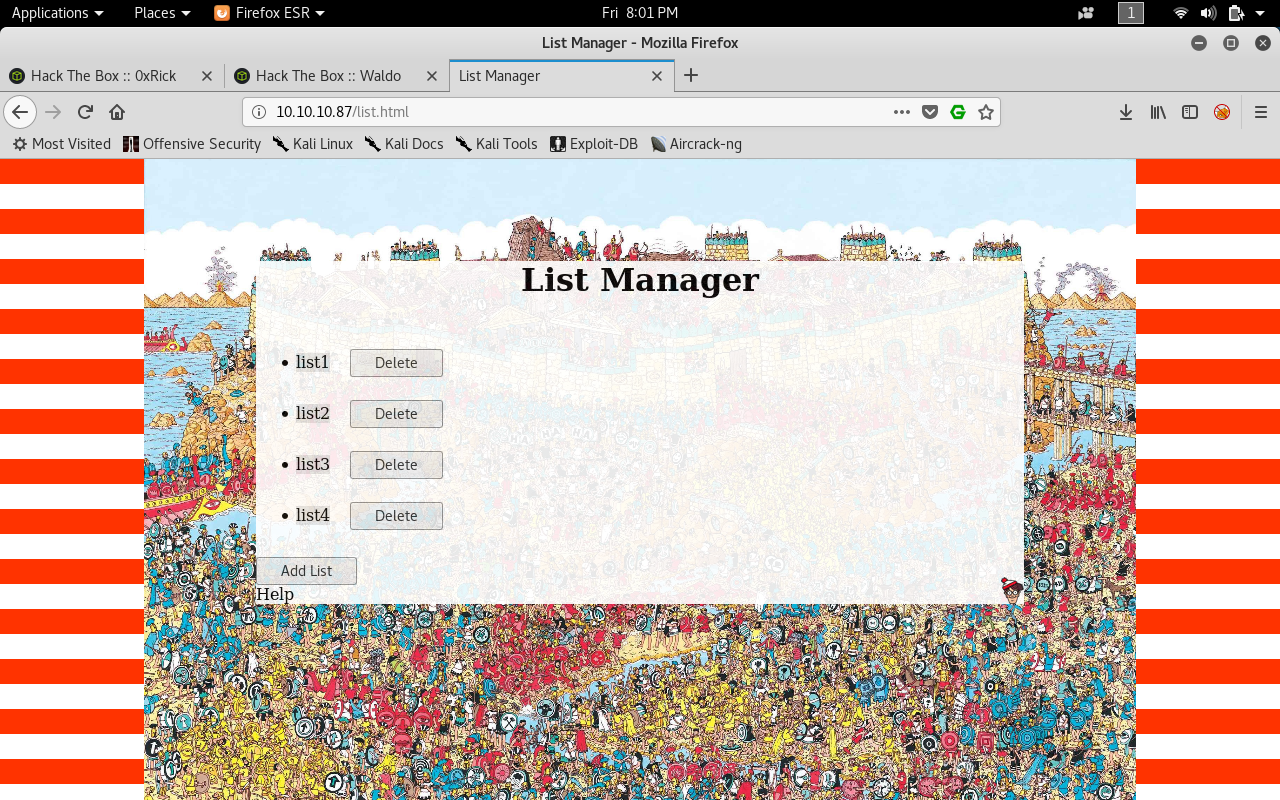Delete list1 from the list
Image resolution: width=1280 pixels, height=800 pixels.
click(x=396, y=363)
